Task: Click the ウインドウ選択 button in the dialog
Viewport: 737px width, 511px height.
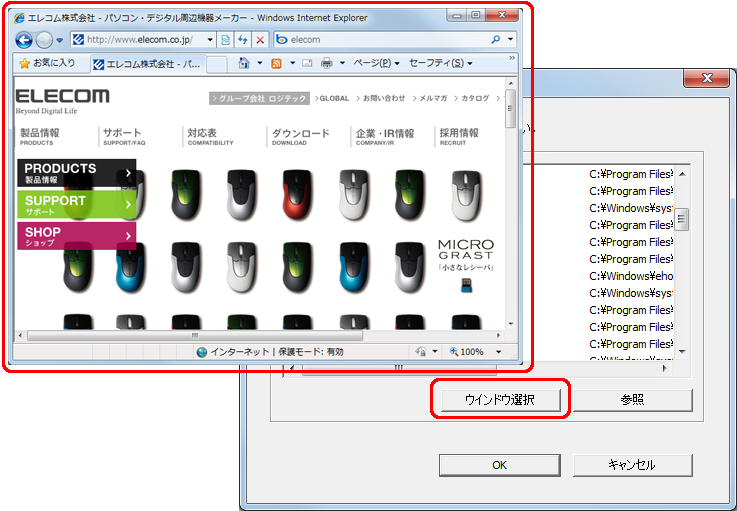Action: click(500, 400)
